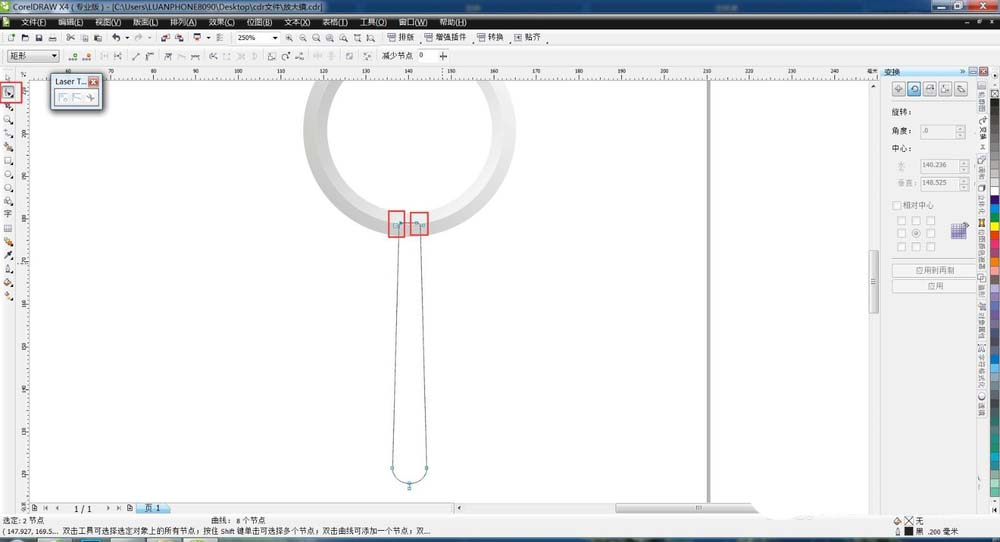Click the 应用到再制 button
Image resolution: width=1000 pixels, height=542 pixels.
coord(934,270)
